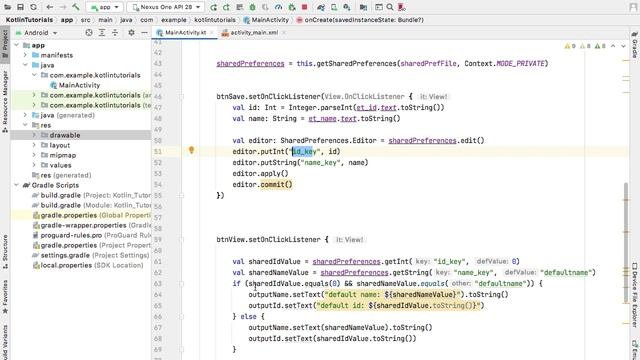Open Project Structure icon
640x360 pixels.
363,7
